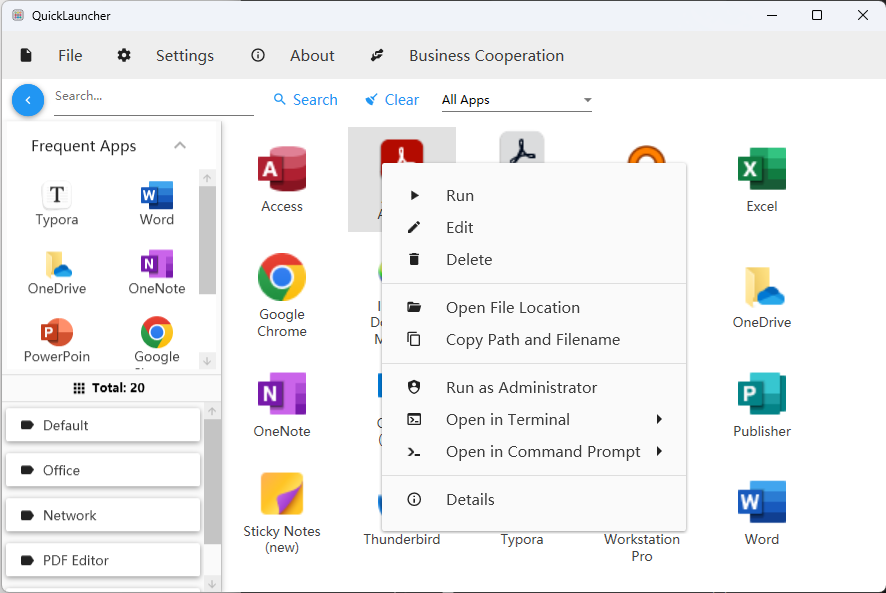Click the Total: 20 counter
This screenshot has width=886, height=593.
(109, 388)
